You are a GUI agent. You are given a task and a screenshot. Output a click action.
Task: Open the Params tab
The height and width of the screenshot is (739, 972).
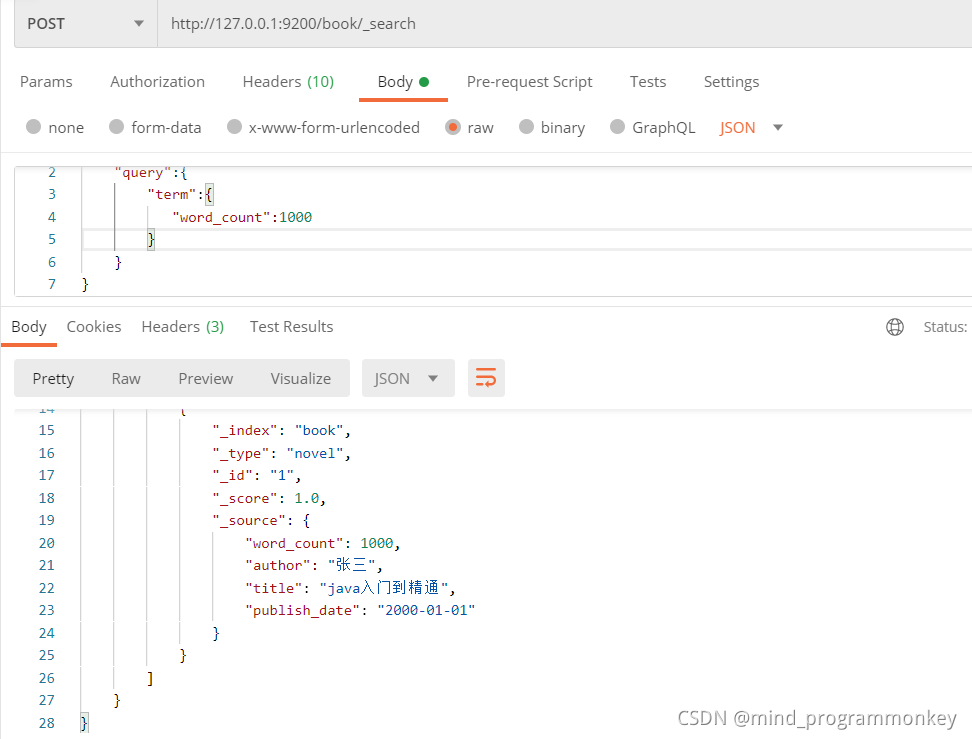[x=46, y=82]
